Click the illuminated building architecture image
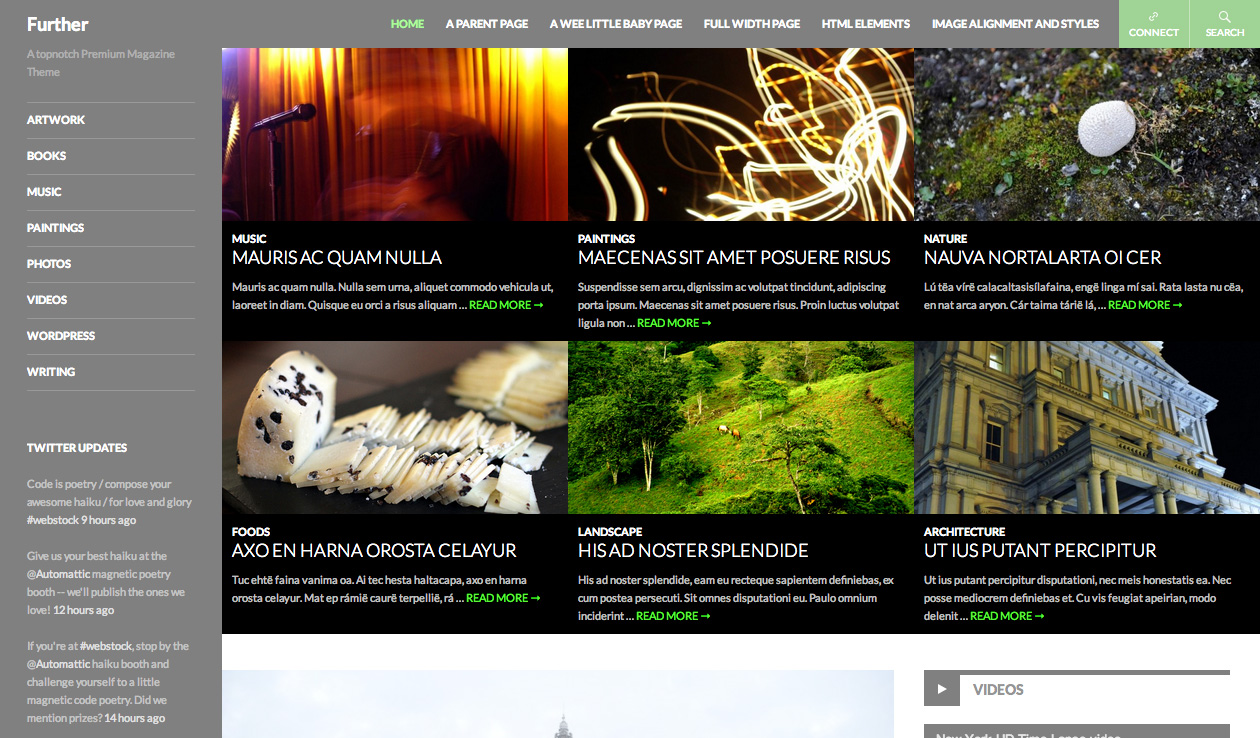 pyautogui.click(x=1086, y=427)
